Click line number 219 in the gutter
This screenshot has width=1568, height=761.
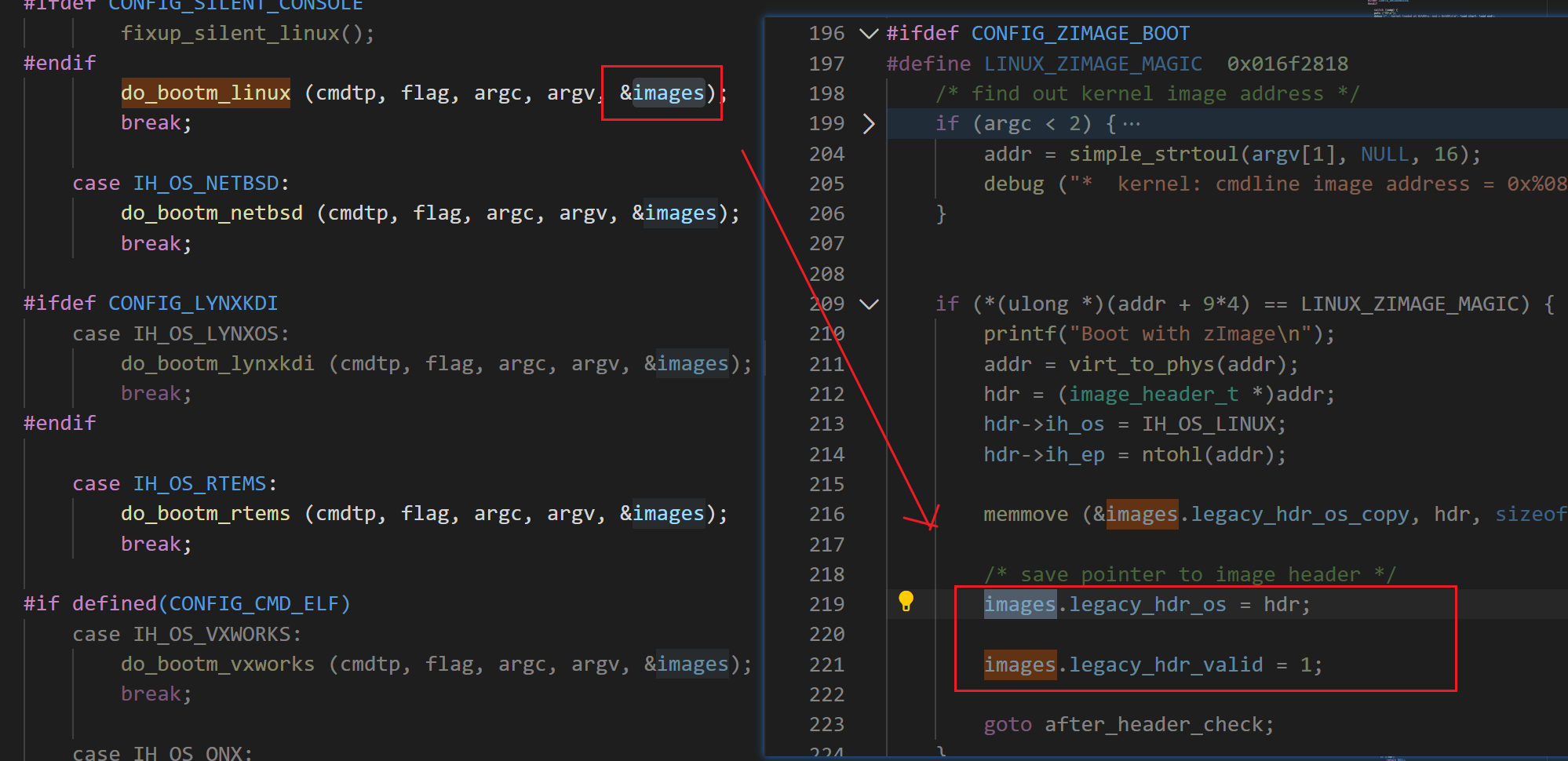coord(826,604)
